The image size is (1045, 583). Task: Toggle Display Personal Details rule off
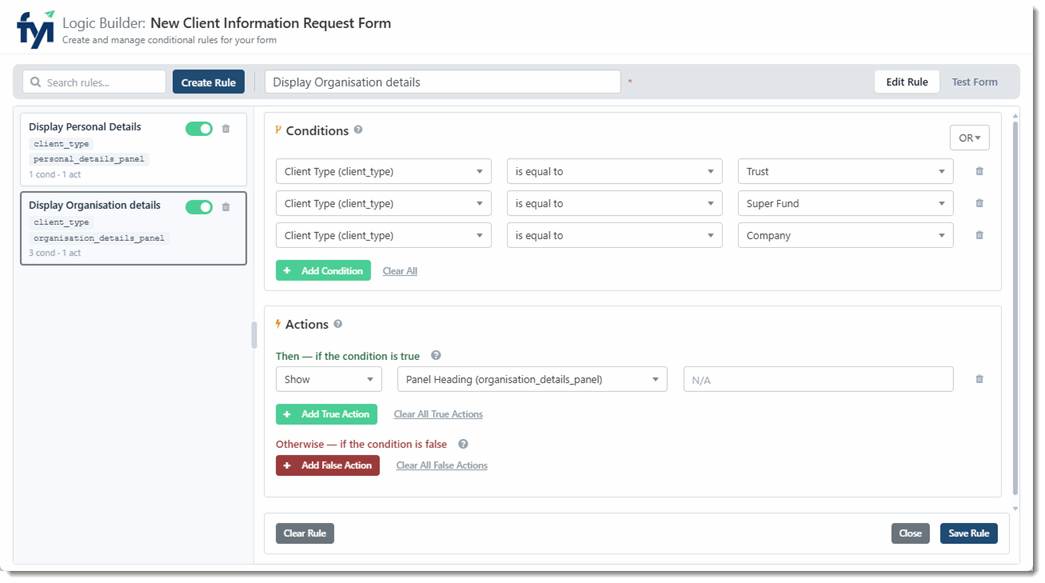(x=199, y=129)
